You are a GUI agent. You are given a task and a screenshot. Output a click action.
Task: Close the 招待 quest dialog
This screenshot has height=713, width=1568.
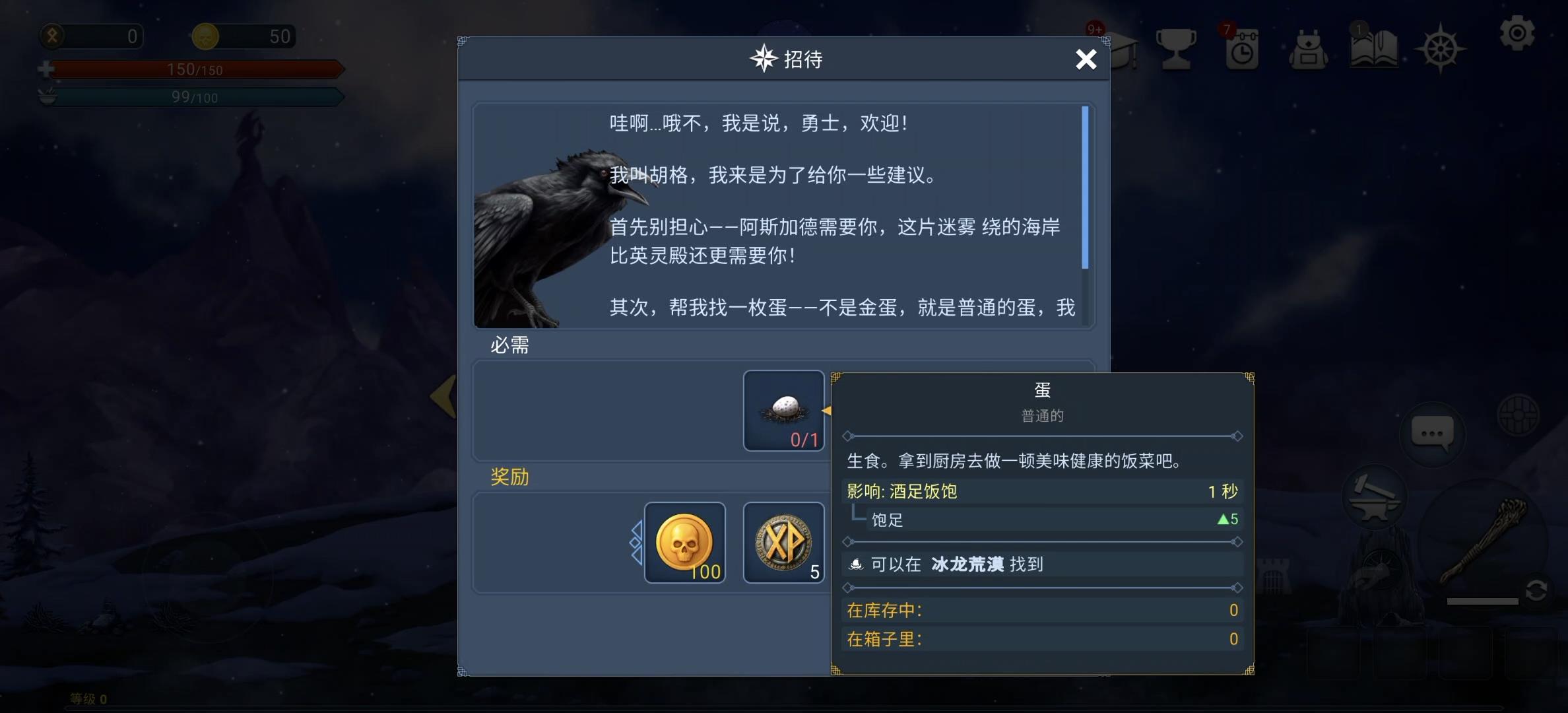[x=1086, y=59]
